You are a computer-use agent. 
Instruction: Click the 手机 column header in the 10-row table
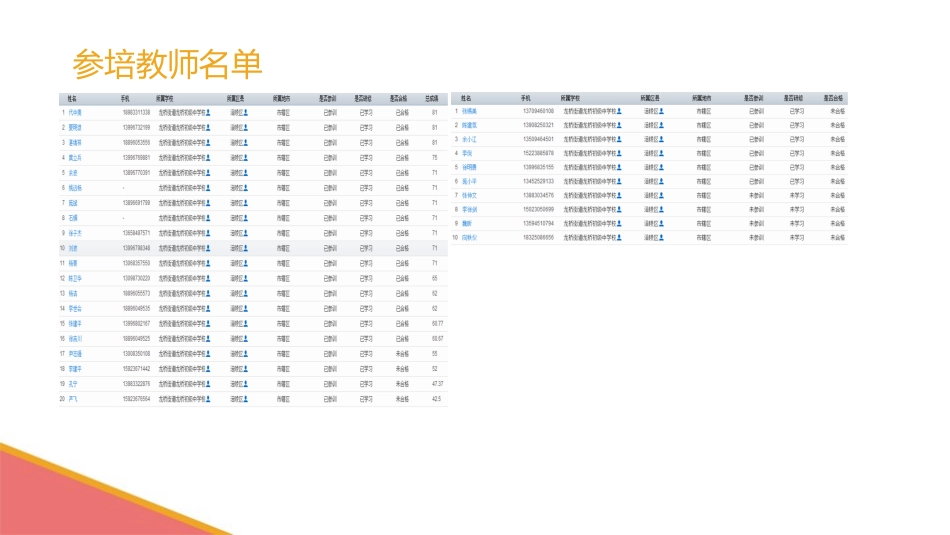tap(526, 98)
